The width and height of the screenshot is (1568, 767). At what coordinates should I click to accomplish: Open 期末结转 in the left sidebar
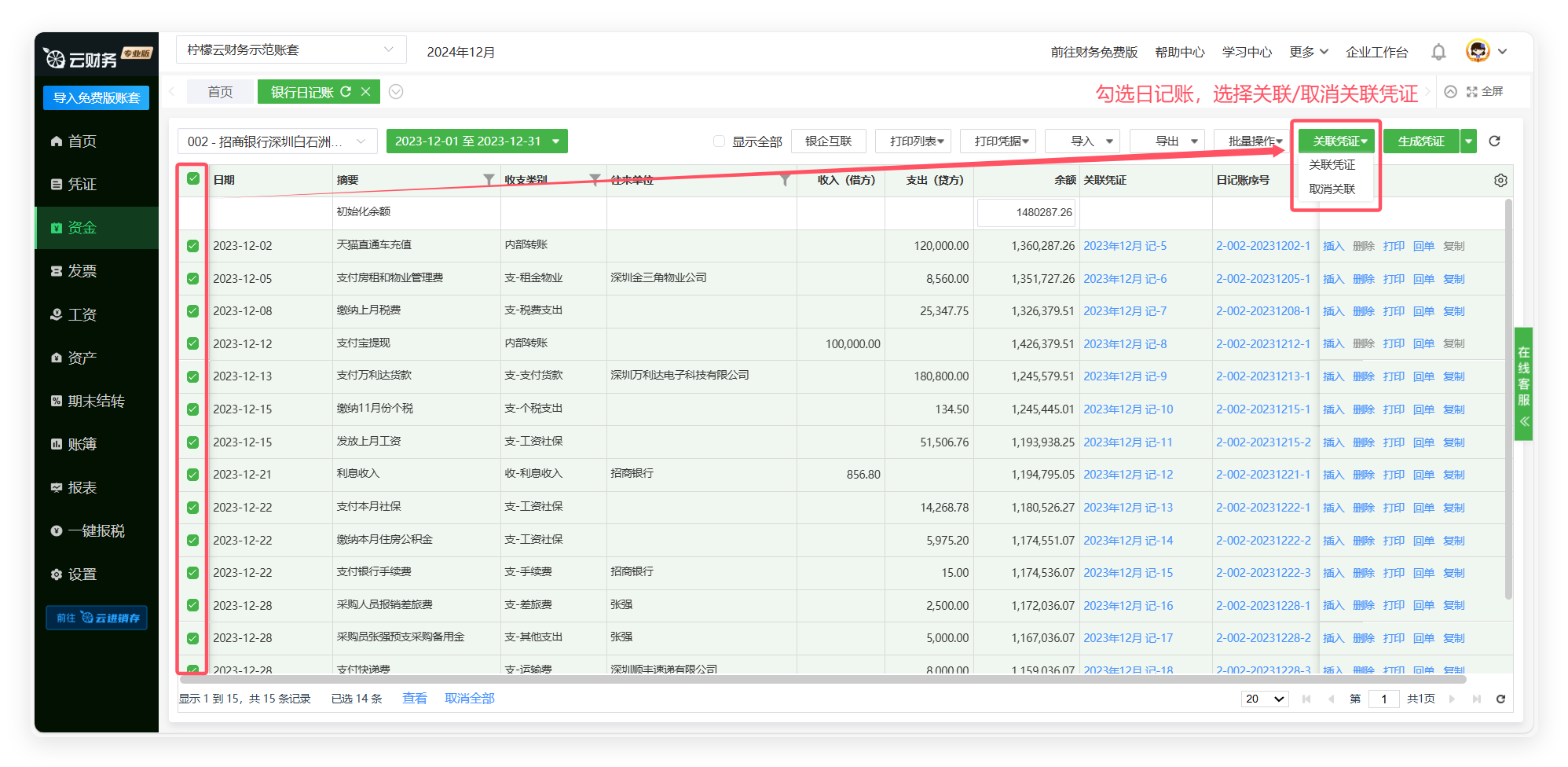tap(96, 401)
